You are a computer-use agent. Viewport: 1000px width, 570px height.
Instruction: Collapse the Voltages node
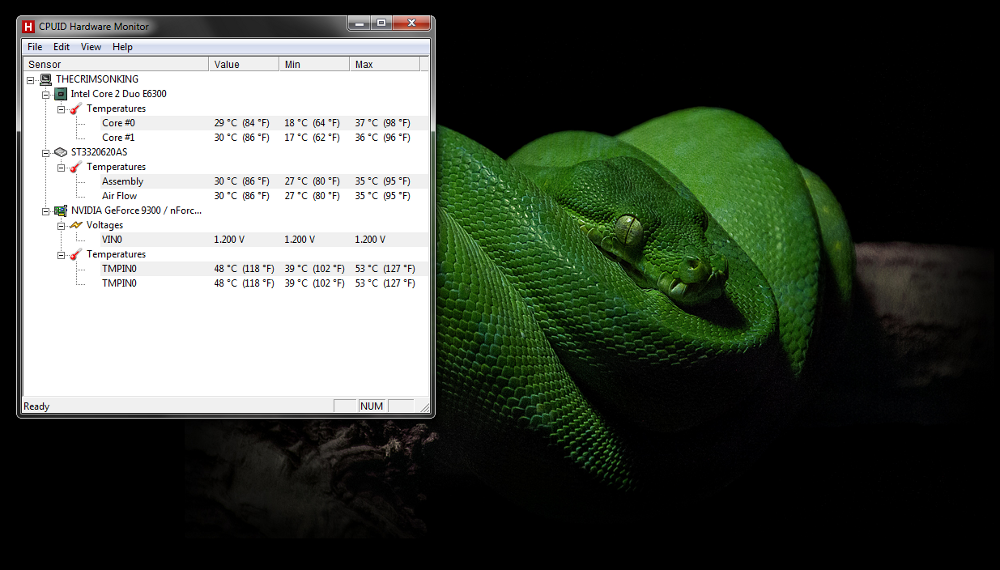(x=61, y=226)
